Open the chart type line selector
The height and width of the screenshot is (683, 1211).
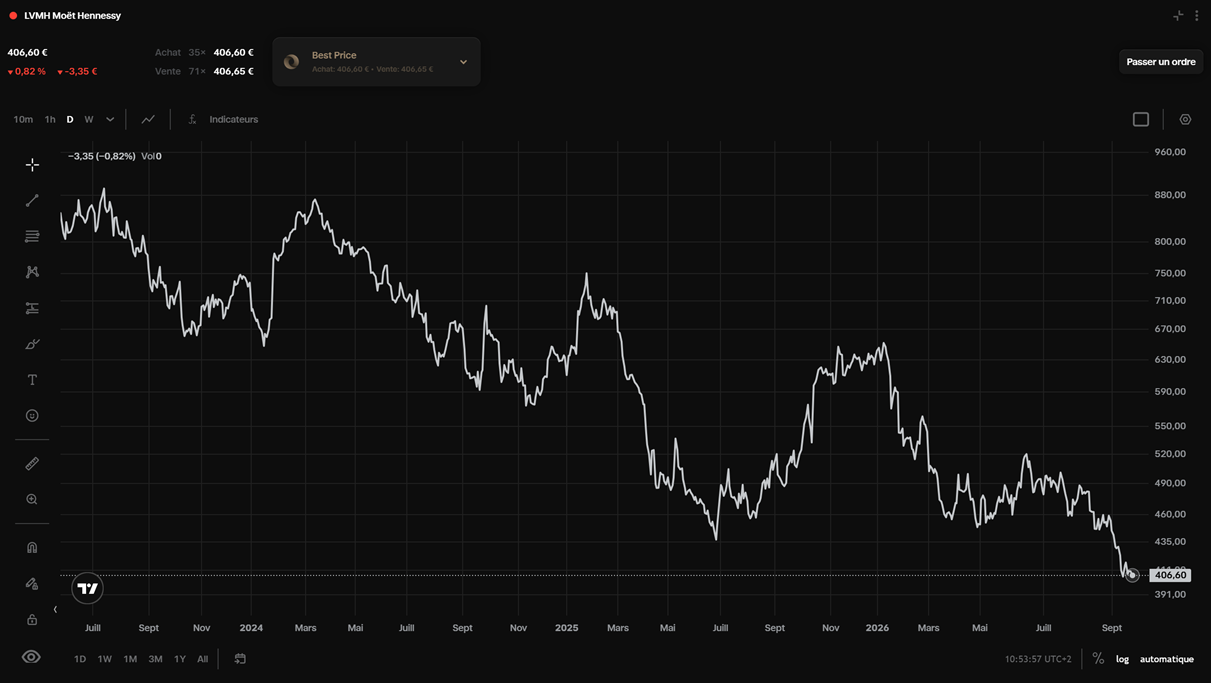coord(148,119)
